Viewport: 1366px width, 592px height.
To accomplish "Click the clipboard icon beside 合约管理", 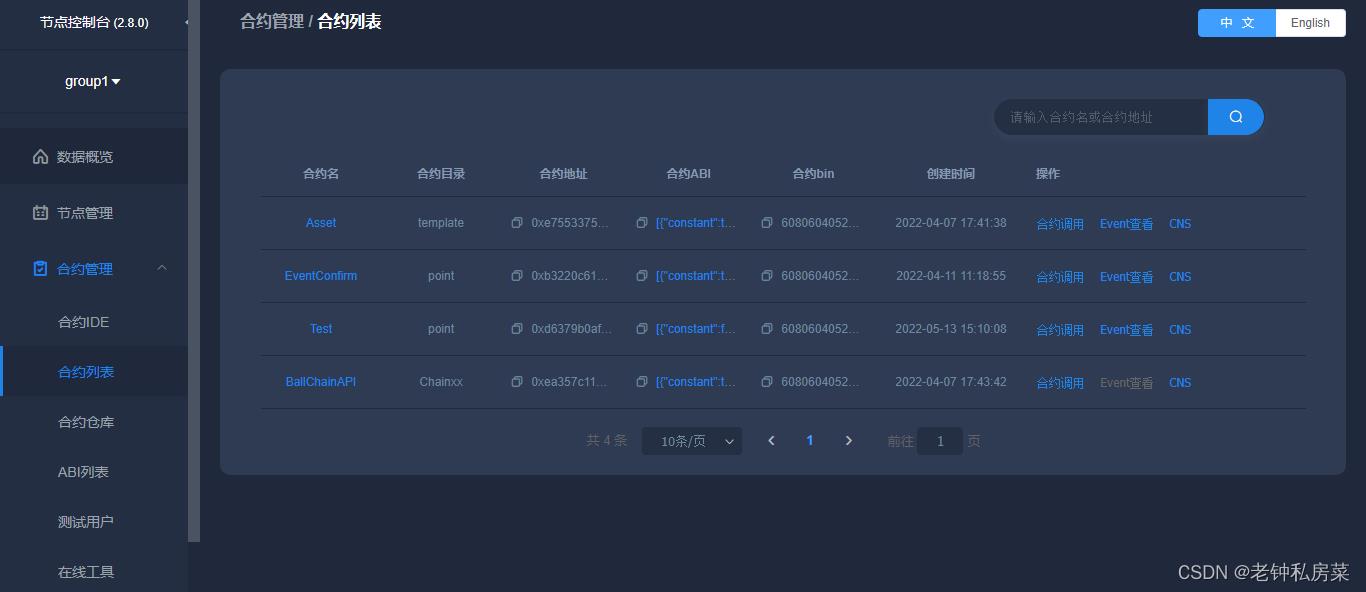I will tap(40, 269).
